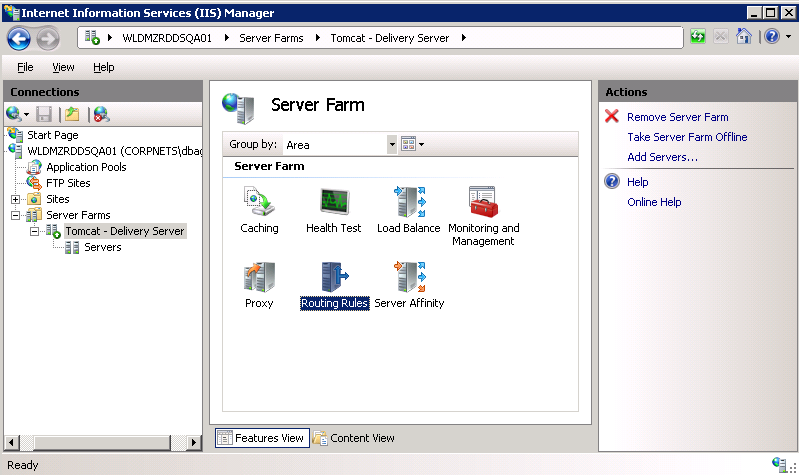
Task: Collapse the Tomcat - Delivery Server node
Action: [x=34, y=231]
